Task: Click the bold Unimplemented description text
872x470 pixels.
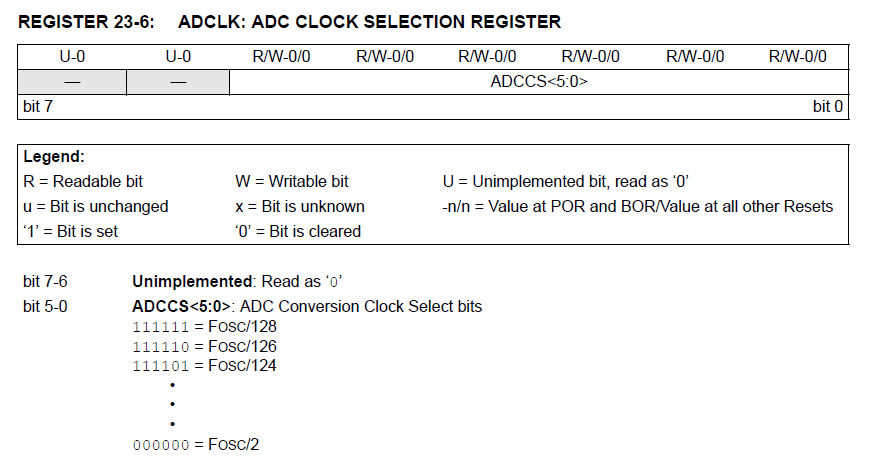Action: click(x=192, y=281)
